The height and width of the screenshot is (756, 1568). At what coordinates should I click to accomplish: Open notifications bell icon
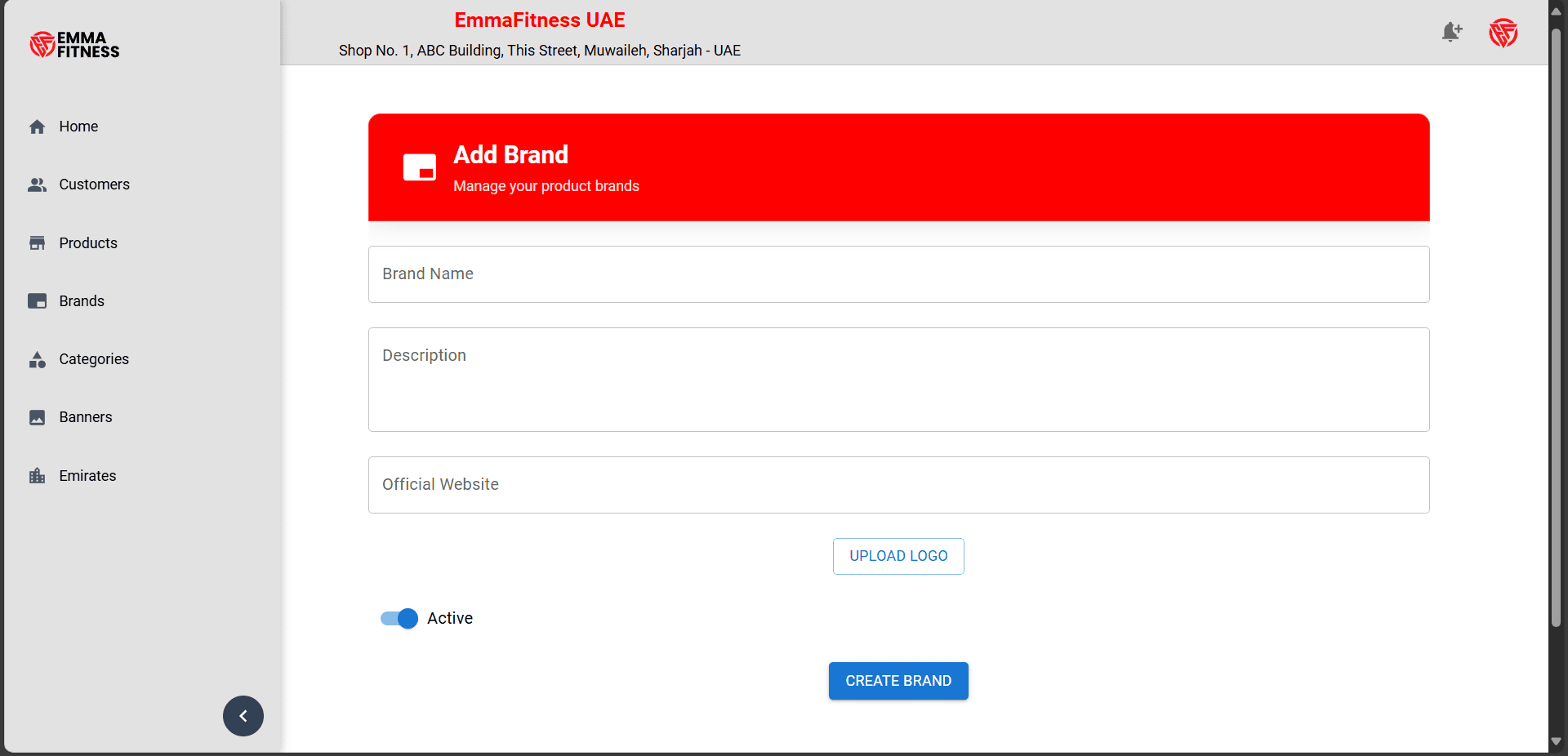1451,33
